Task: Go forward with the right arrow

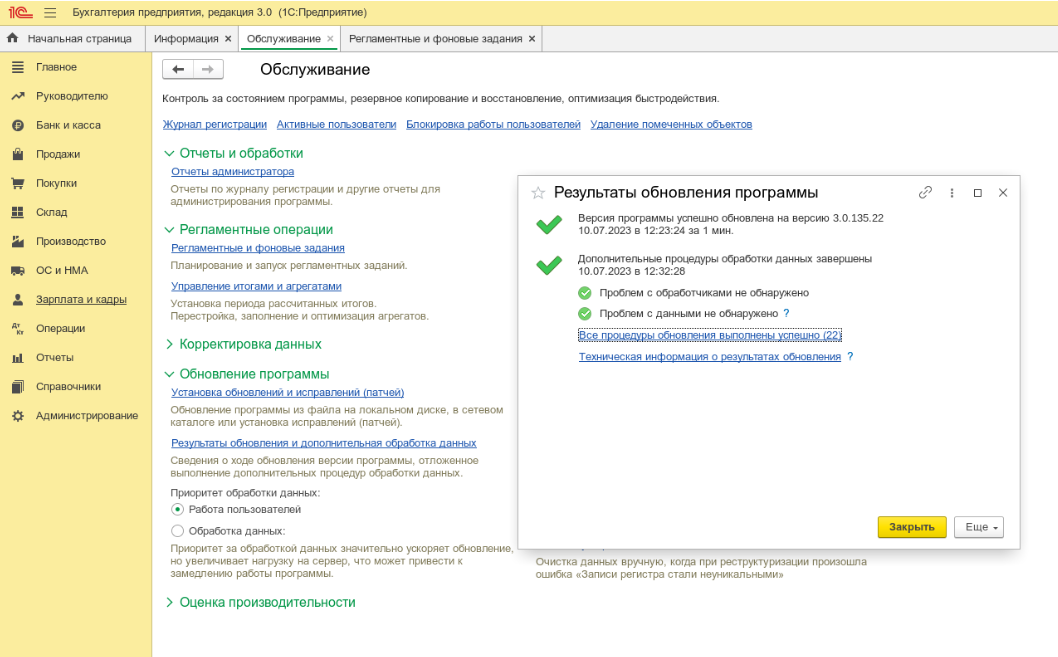Action: pos(208,69)
